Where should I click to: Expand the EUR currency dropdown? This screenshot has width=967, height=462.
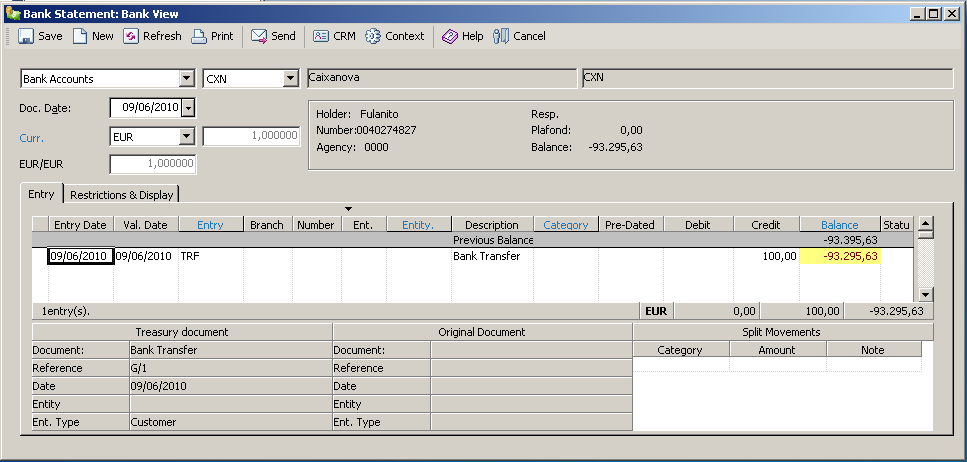pos(186,137)
